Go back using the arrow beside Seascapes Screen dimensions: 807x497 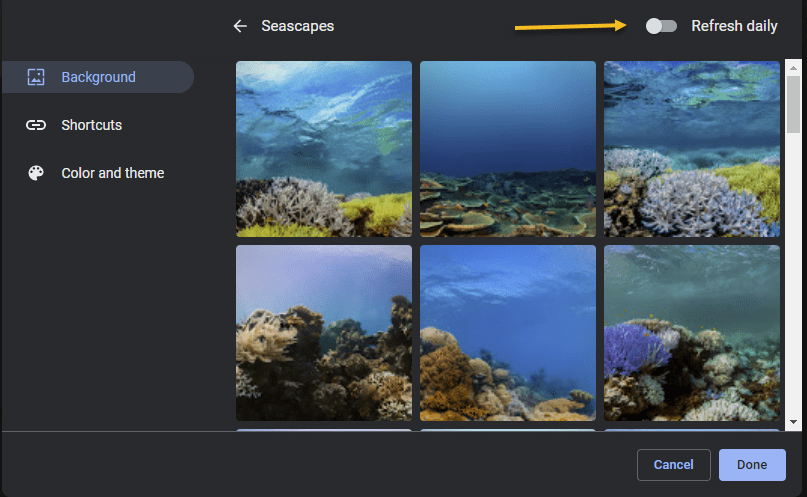pos(239,26)
